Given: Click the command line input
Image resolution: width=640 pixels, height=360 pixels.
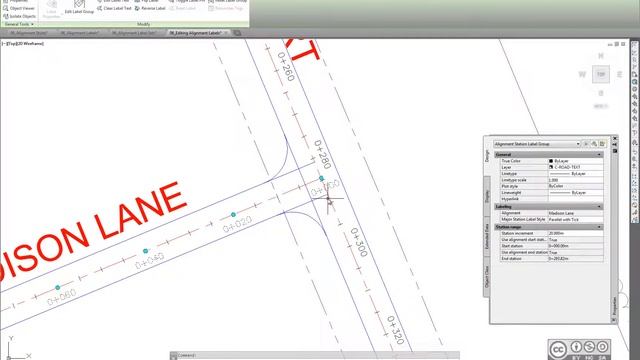Looking at the screenshot, I should [x=318, y=356].
